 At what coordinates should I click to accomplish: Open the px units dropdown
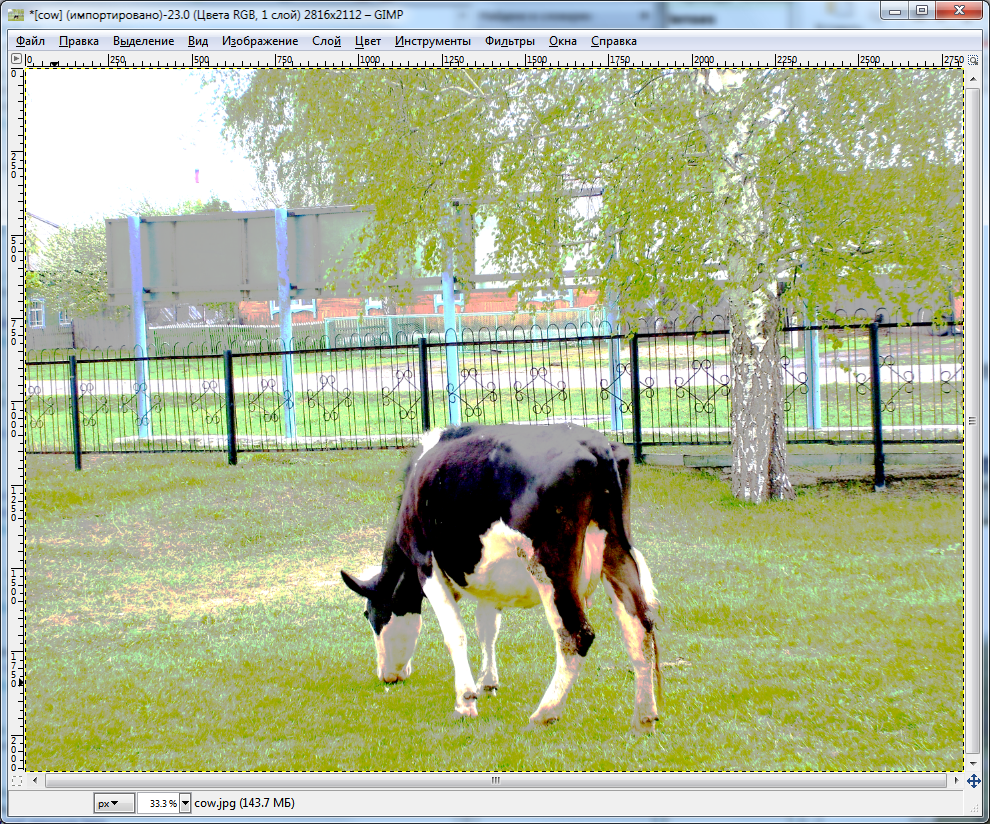114,803
